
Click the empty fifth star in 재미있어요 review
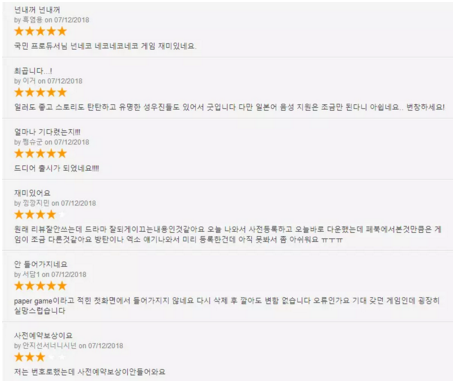62,215
